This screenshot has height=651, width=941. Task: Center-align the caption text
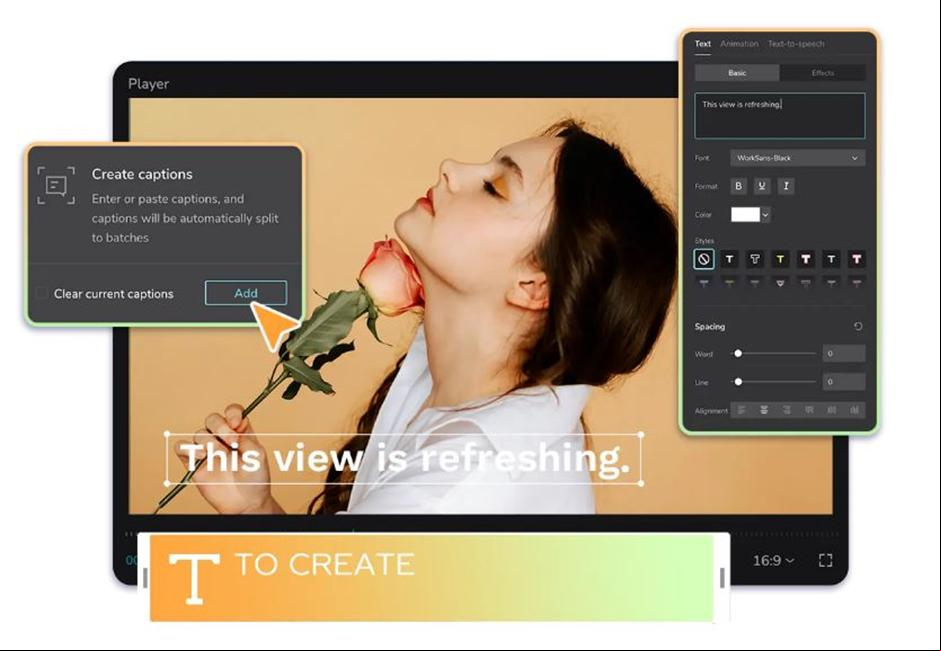click(x=764, y=410)
